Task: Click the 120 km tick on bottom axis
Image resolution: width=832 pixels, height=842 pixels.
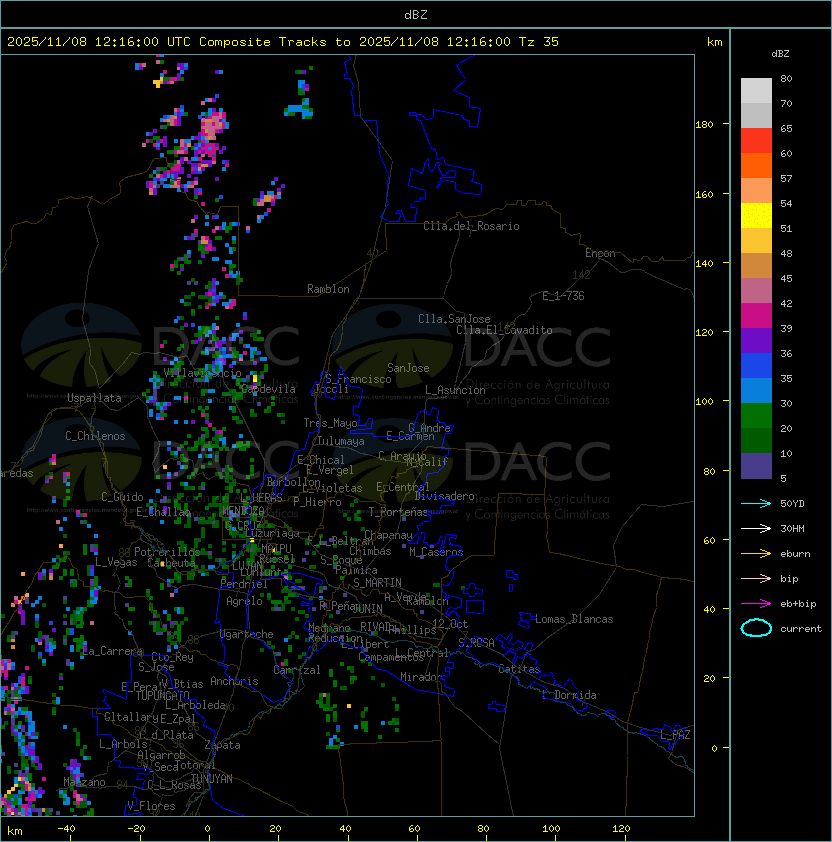Action: [621, 828]
